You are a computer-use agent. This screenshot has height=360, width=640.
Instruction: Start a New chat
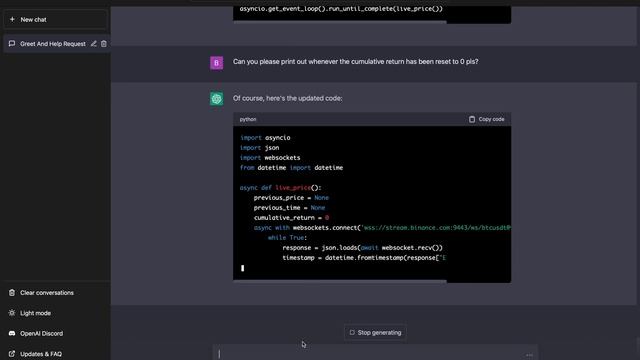click(55, 20)
